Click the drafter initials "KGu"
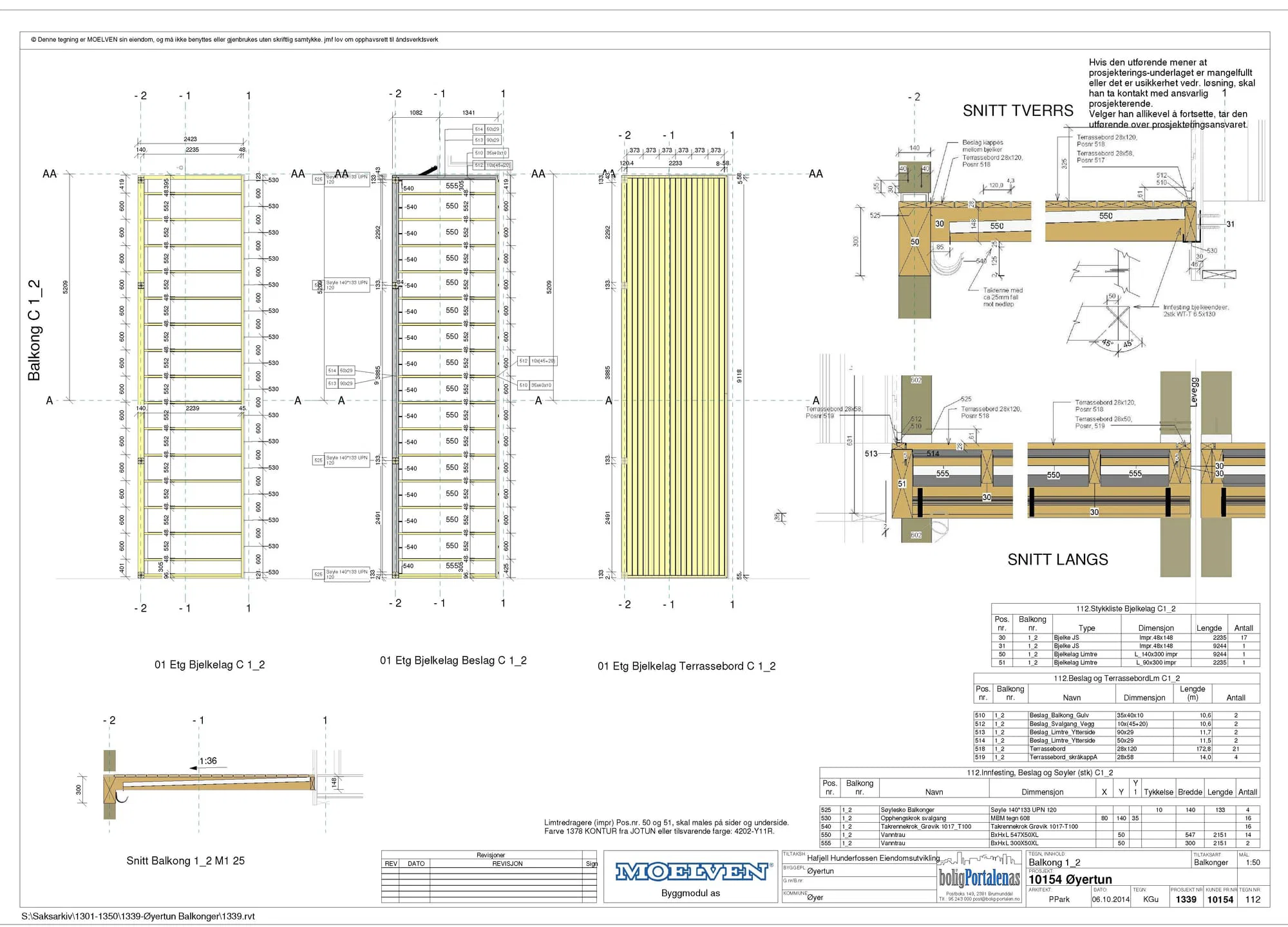 1151,899
